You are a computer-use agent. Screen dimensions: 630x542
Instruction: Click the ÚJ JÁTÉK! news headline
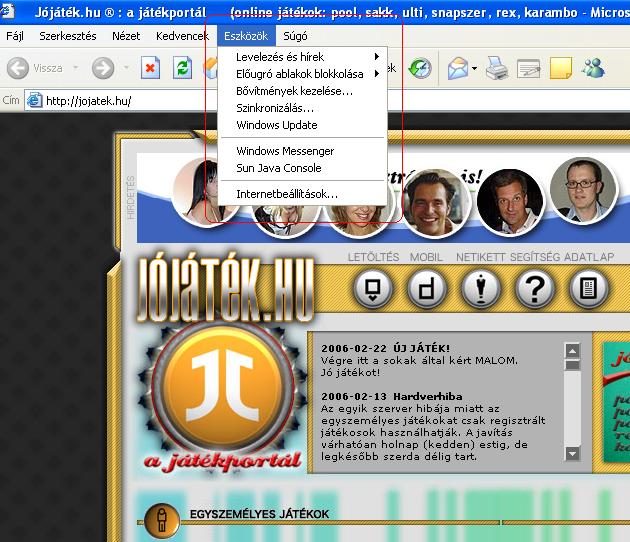[421, 348]
